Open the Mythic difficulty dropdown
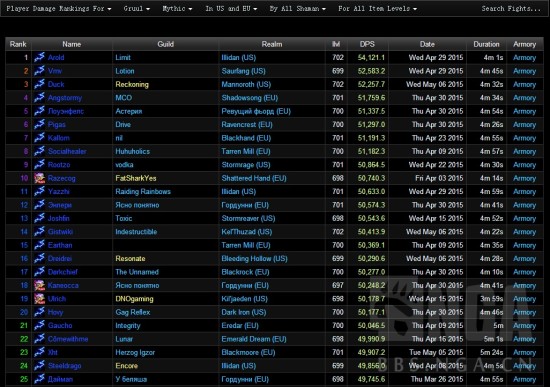550x387 pixels. (177, 8)
